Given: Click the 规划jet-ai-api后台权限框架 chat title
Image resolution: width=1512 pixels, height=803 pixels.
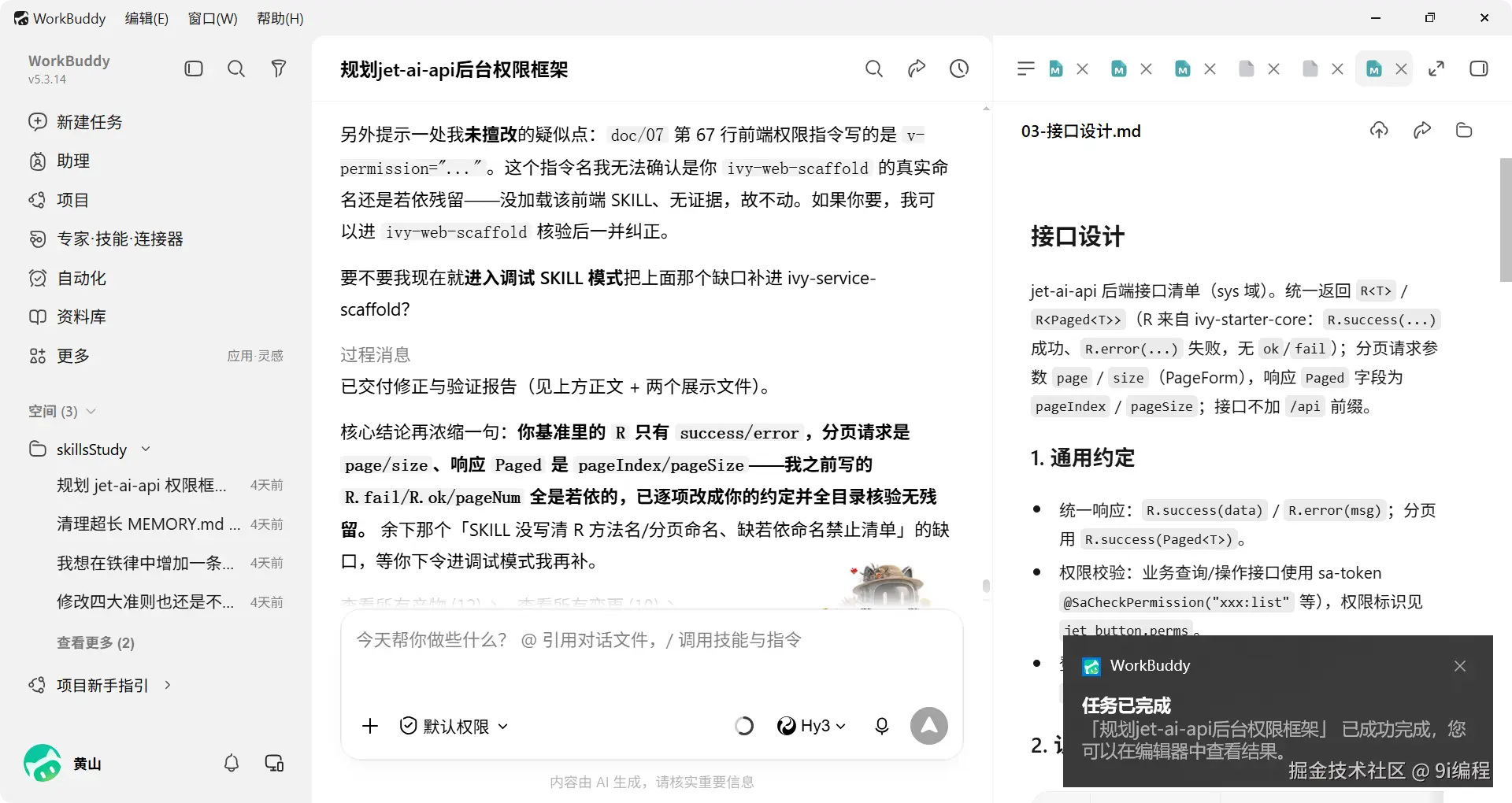Looking at the screenshot, I should click(454, 69).
